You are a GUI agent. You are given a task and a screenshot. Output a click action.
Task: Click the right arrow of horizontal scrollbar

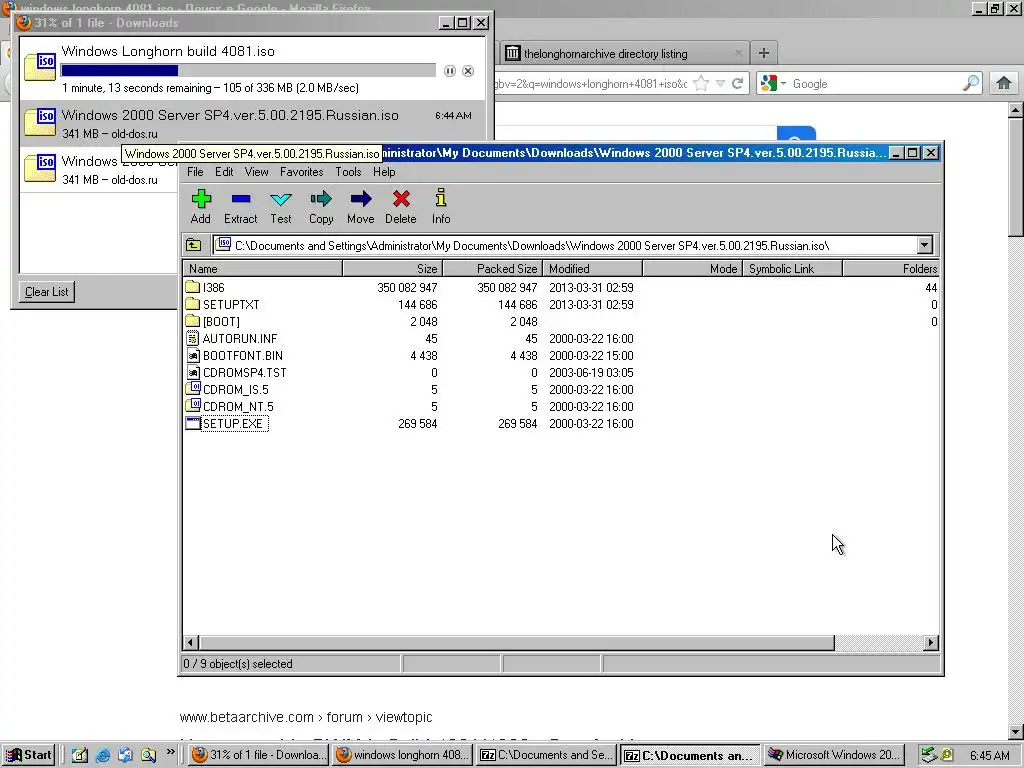[x=931, y=643]
